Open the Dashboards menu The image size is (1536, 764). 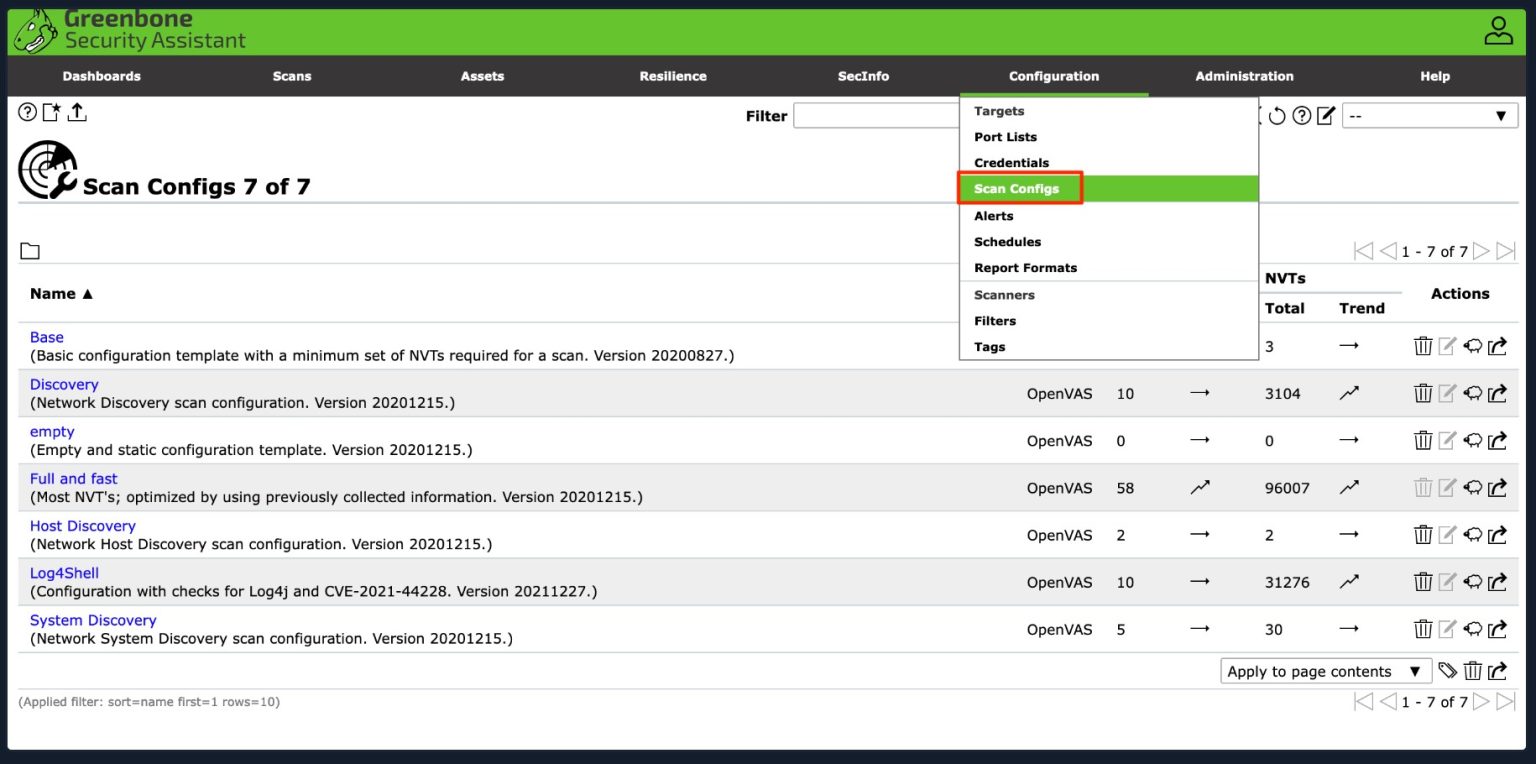click(x=102, y=76)
